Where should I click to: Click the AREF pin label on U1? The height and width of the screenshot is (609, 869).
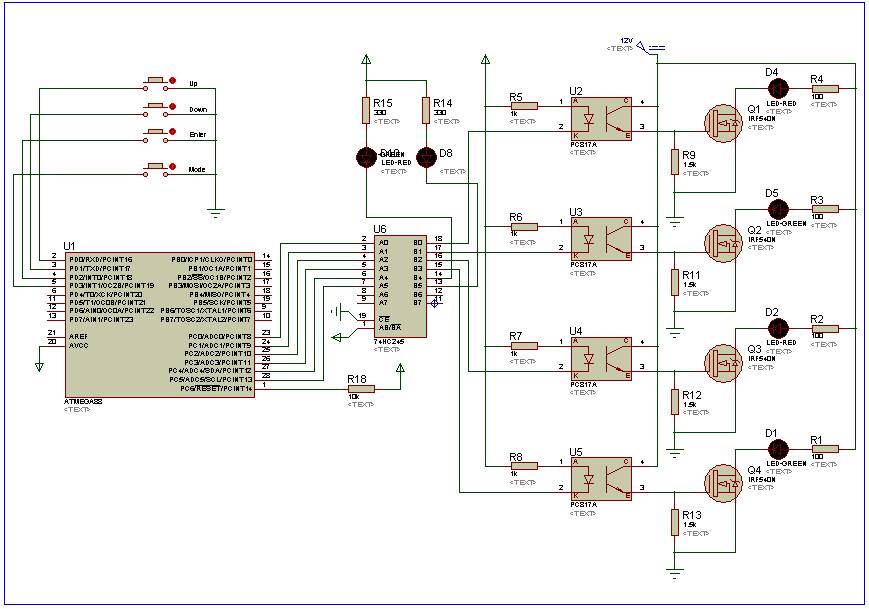[78, 336]
